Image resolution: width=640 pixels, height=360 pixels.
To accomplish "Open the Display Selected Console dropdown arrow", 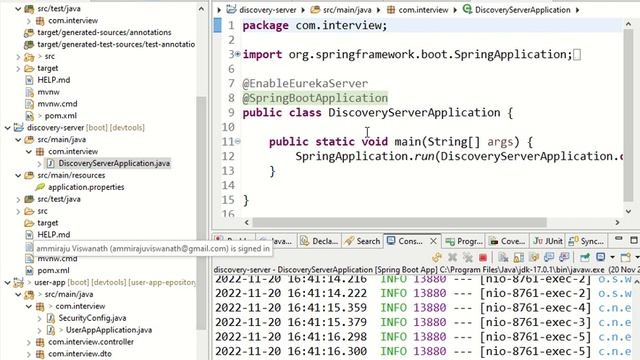I will click(612, 257).
